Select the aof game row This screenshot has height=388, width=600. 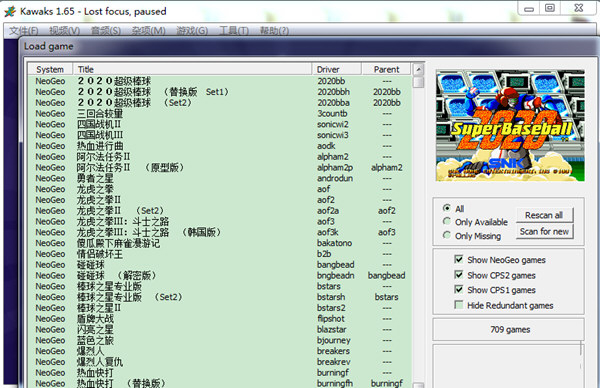[x=220, y=189]
